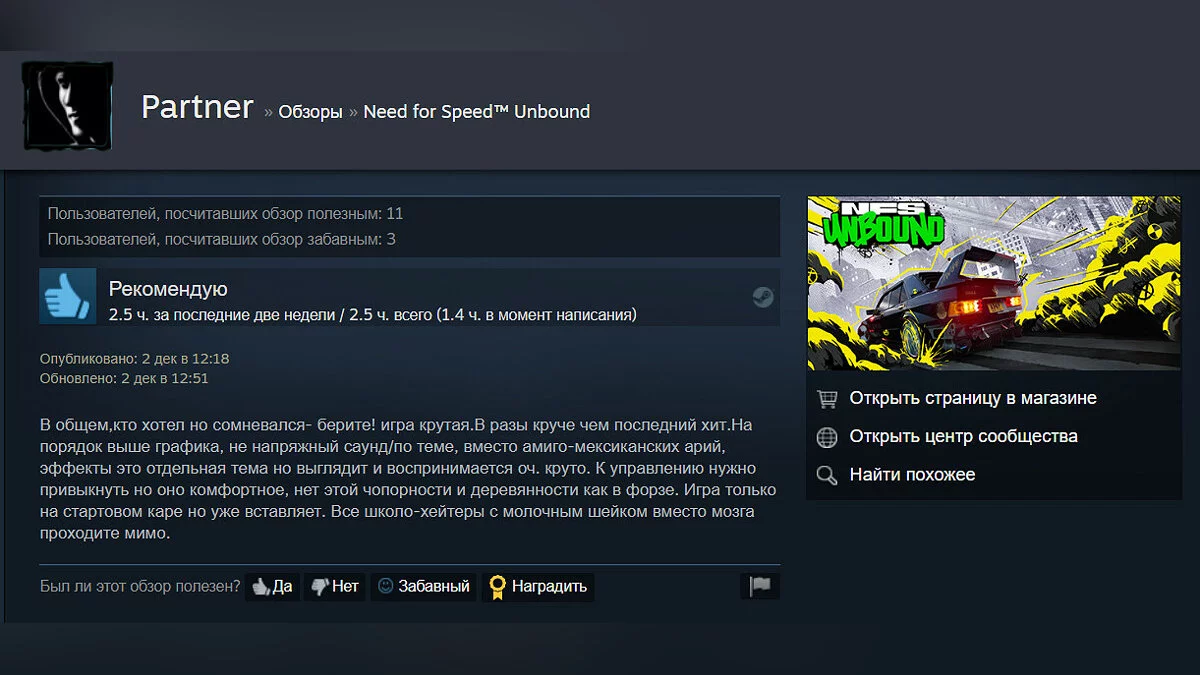Viewport: 1200px width, 675px height.
Task: Click the shopping cart icon
Action: 827,399
